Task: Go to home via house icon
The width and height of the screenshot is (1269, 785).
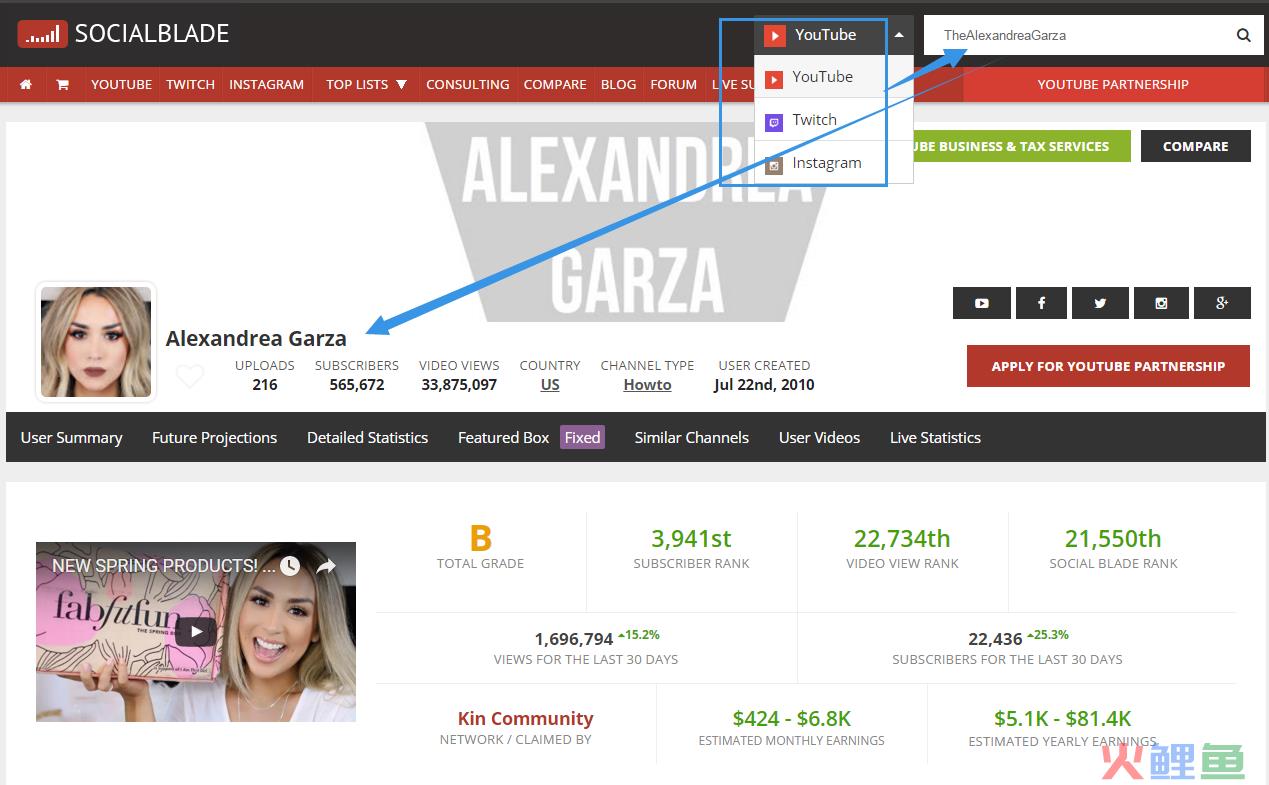Action: point(26,84)
